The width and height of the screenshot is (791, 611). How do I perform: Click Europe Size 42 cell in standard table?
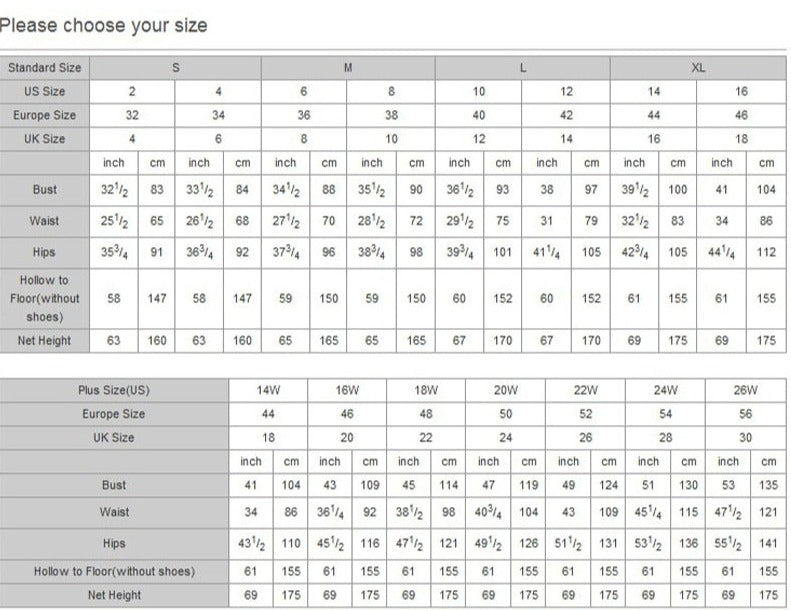(x=566, y=115)
